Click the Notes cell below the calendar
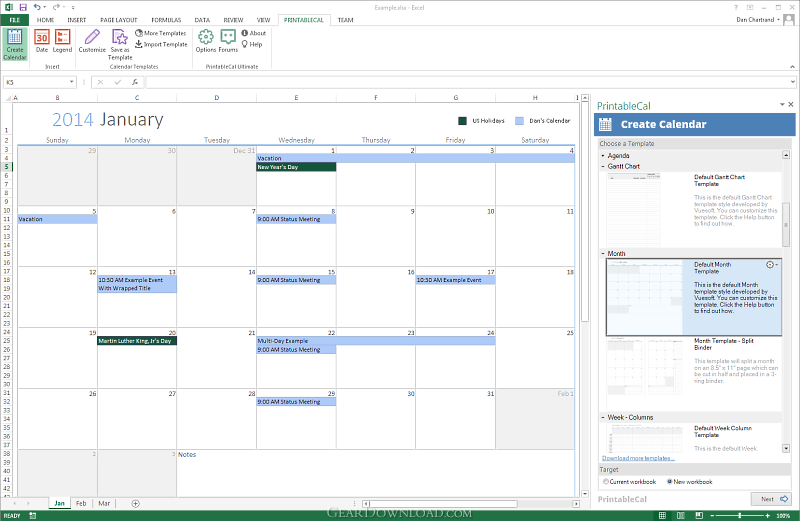 click(x=376, y=455)
